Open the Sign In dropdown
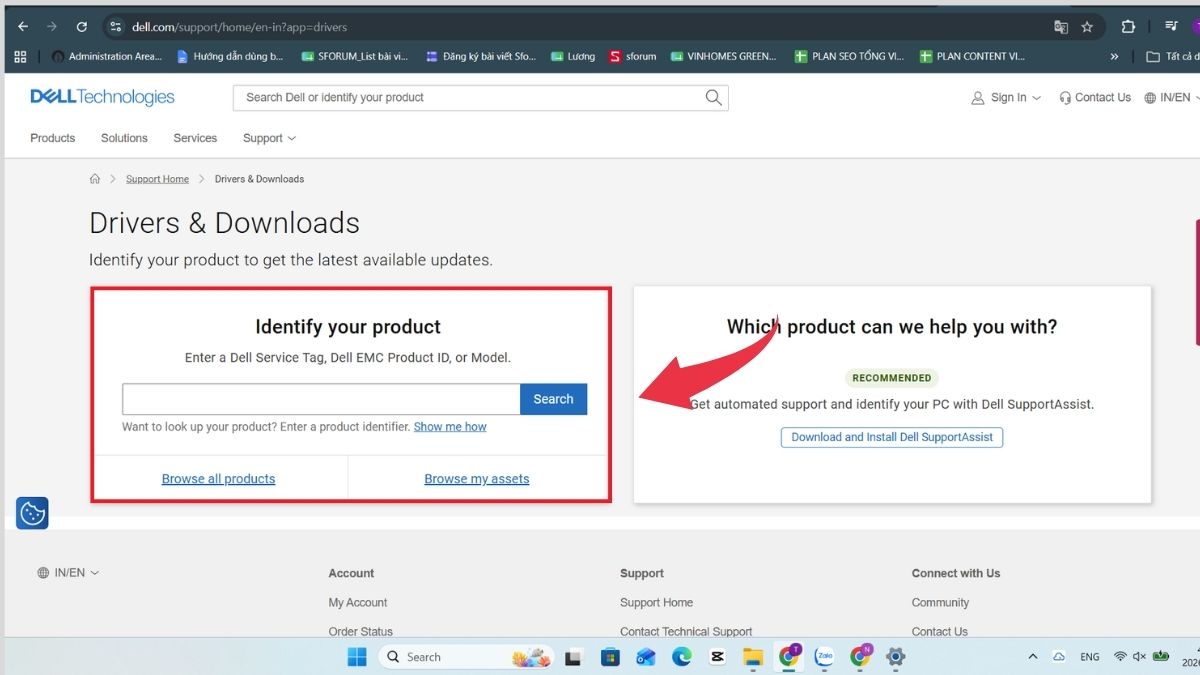The width and height of the screenshot is (1200, 675). pyautogui.click(x=1006, y=97)
